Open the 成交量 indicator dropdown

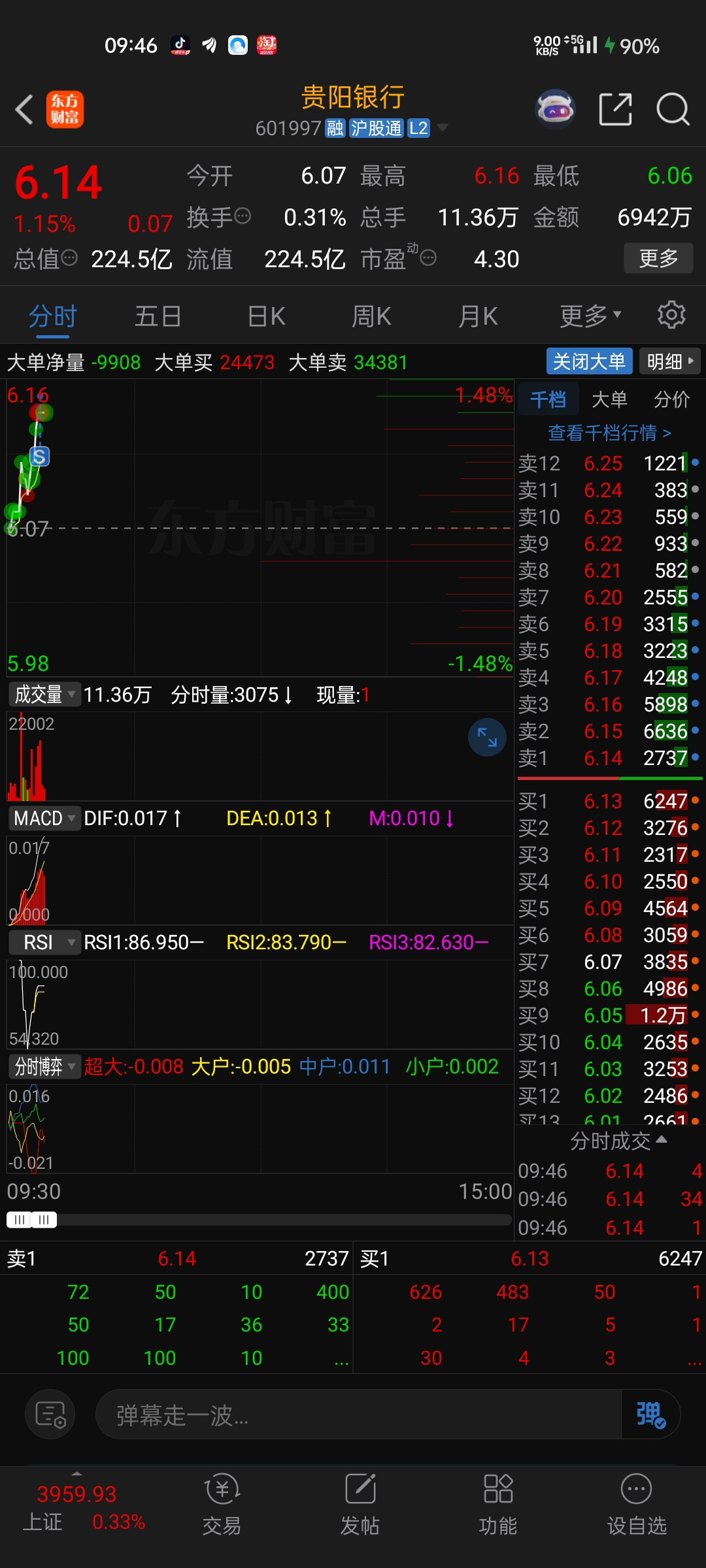[44, 694]
